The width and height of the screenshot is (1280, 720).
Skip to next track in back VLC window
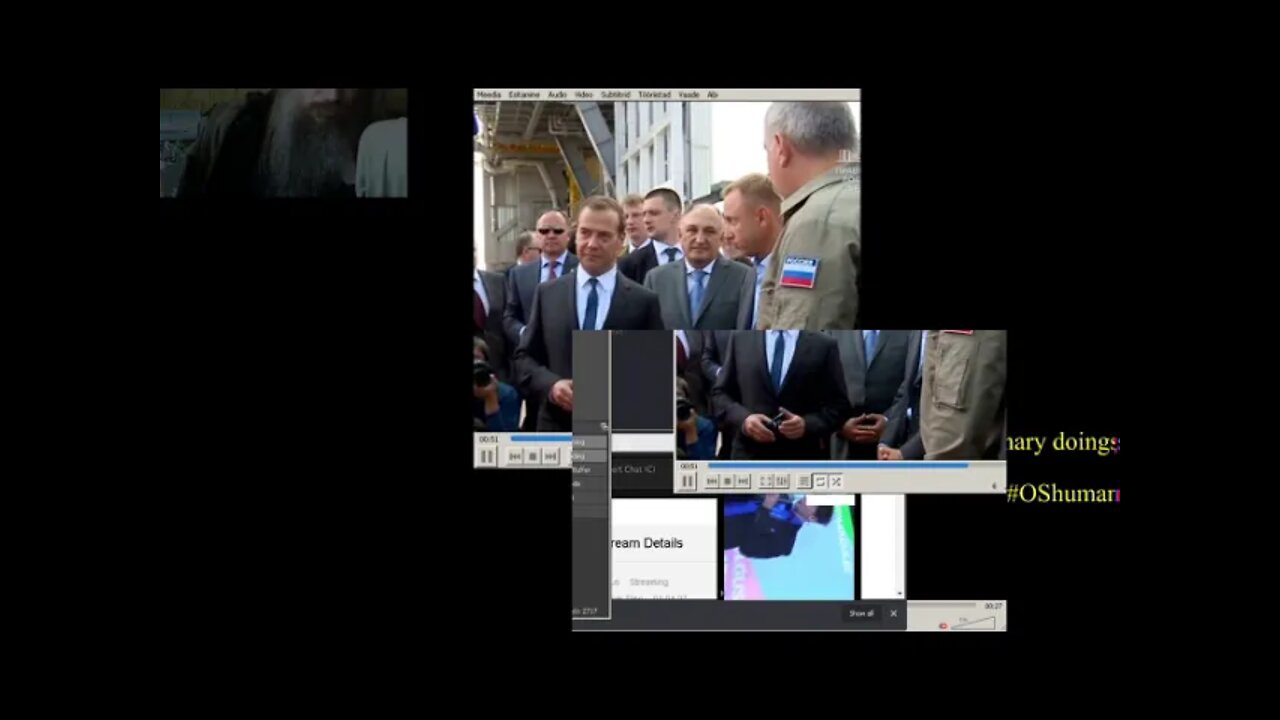coord(550,456)
